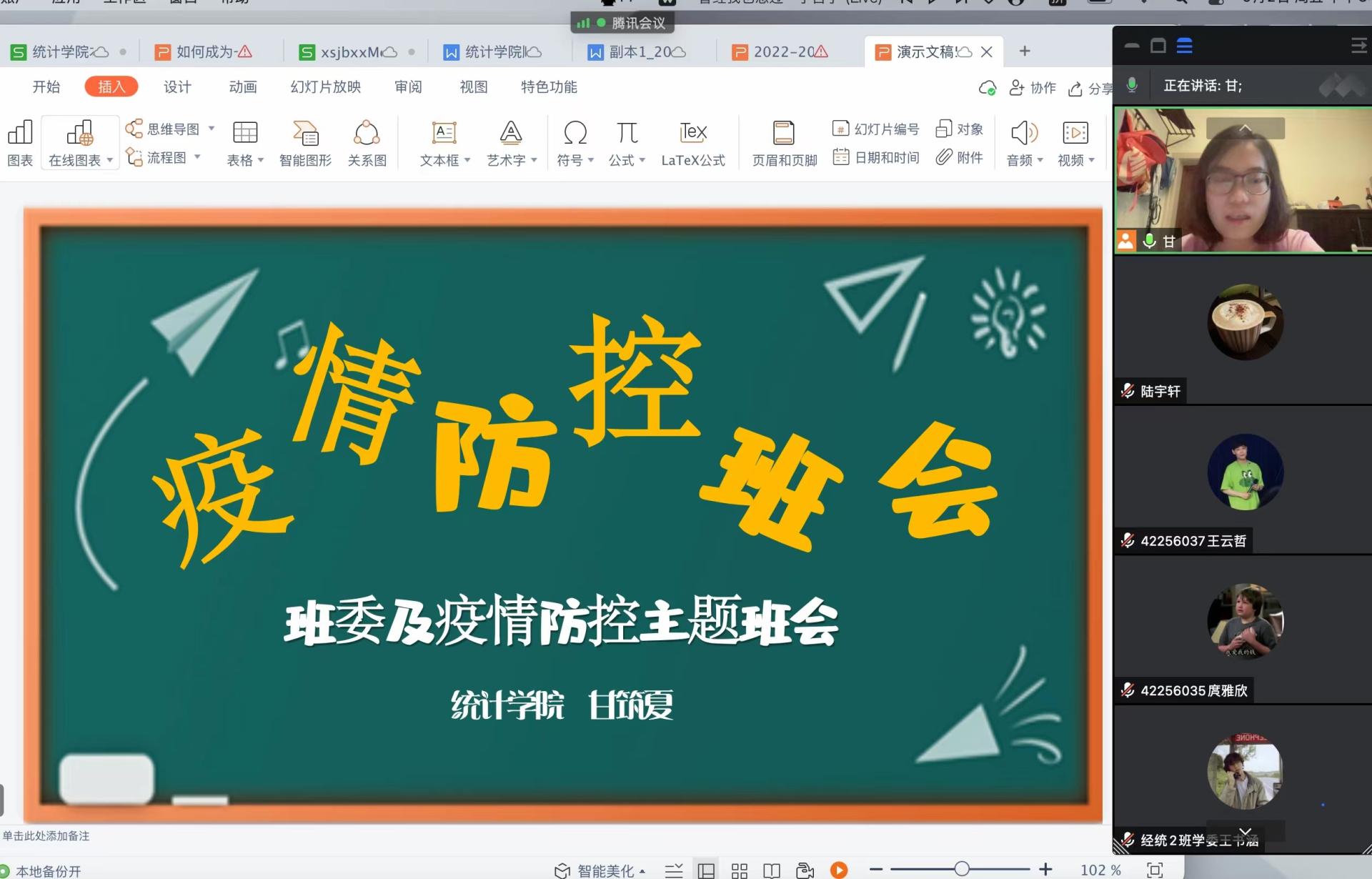Click the 附件 attachment icon
Viewport: 1372px width, 879px height.
[x=960, y=157]
